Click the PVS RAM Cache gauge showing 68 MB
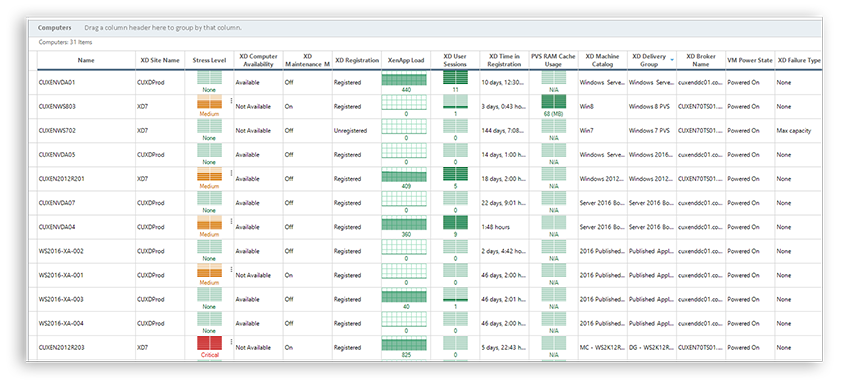 (553, 102)
